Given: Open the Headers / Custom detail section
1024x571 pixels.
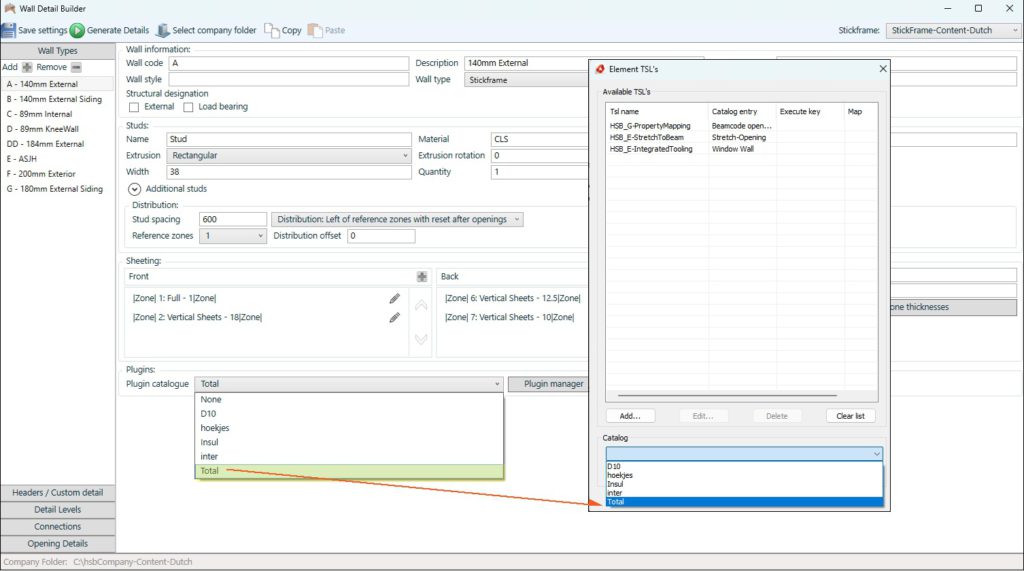Looking at the screenshot, I should 57,493.
